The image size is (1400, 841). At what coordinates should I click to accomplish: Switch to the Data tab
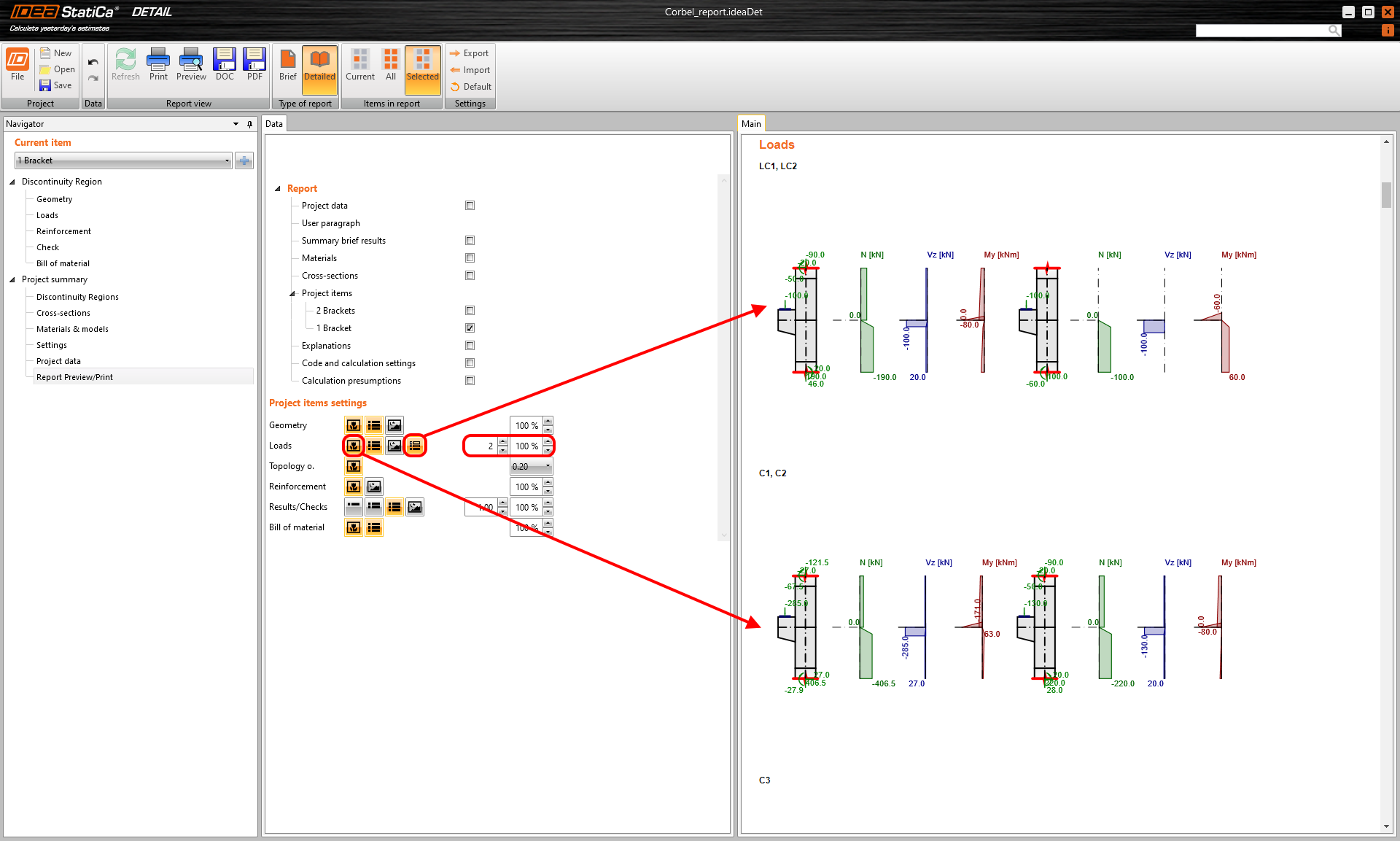[x=274, y=124]
